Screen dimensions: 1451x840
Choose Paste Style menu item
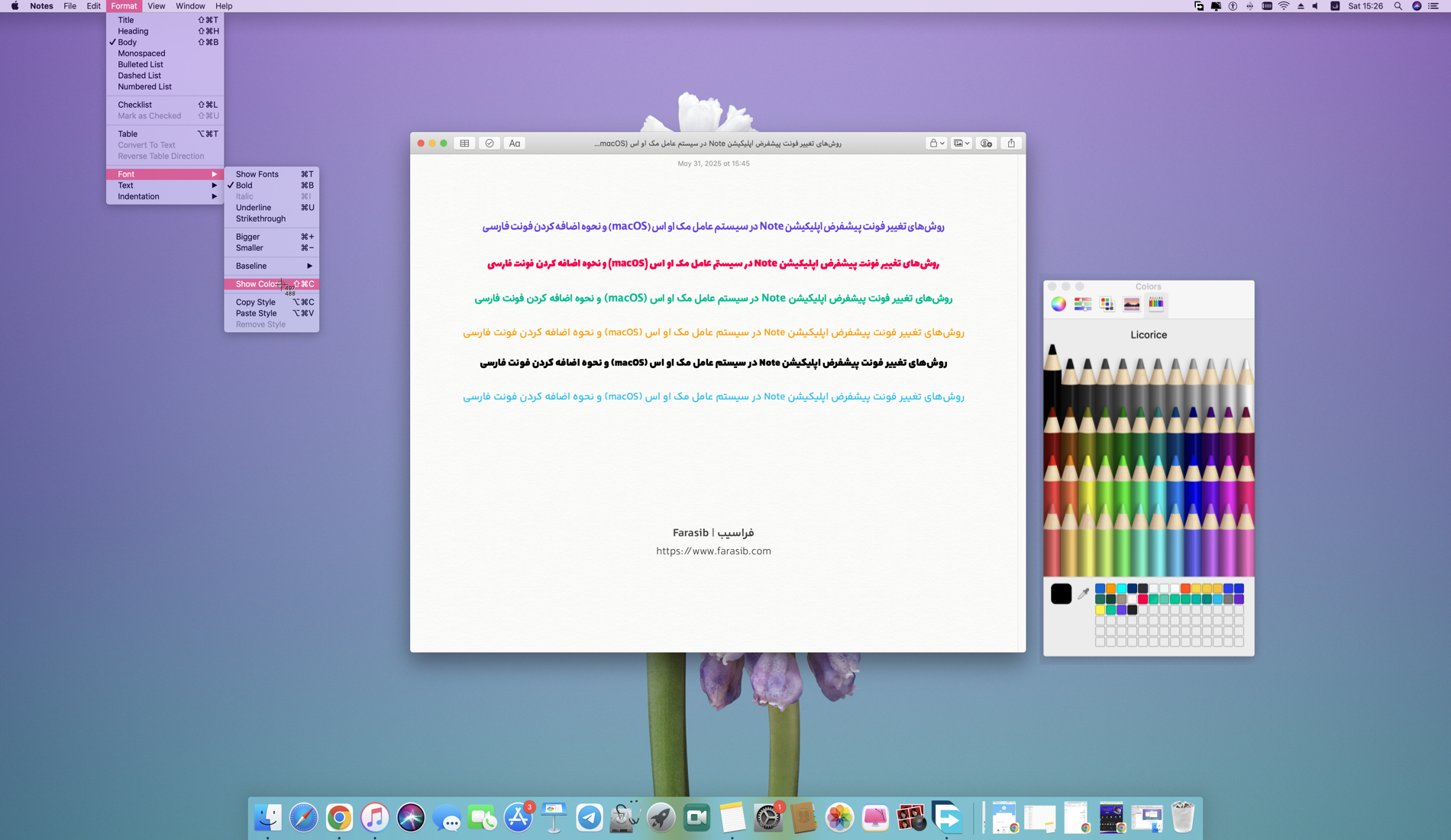coord(271,313)
